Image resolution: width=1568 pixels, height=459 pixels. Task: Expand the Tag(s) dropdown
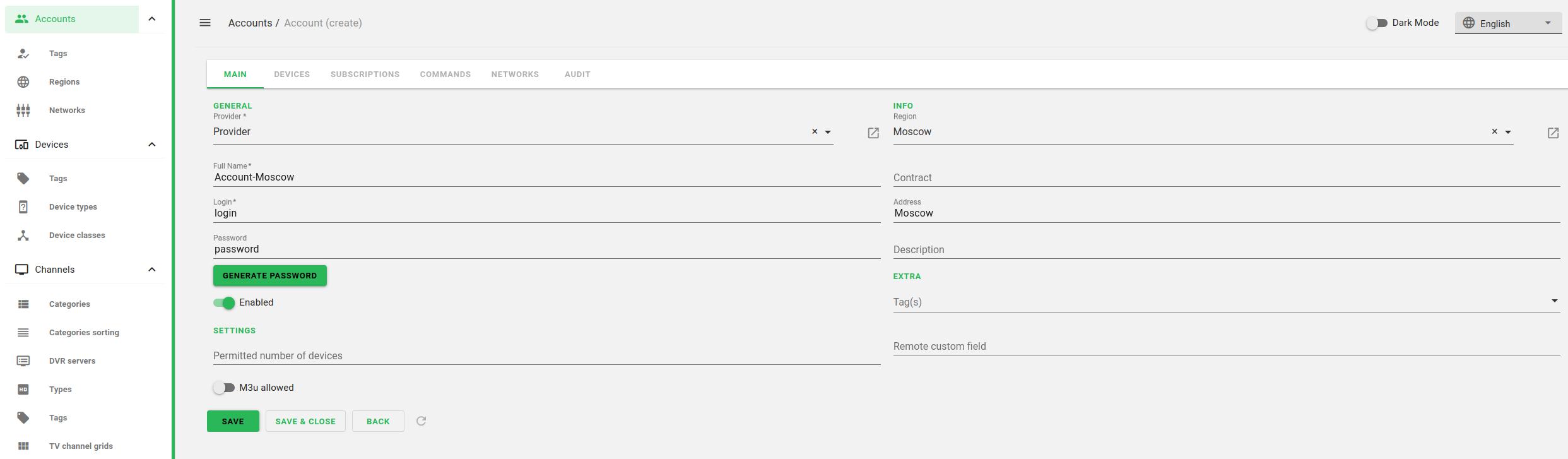(x=1554, y=301)
